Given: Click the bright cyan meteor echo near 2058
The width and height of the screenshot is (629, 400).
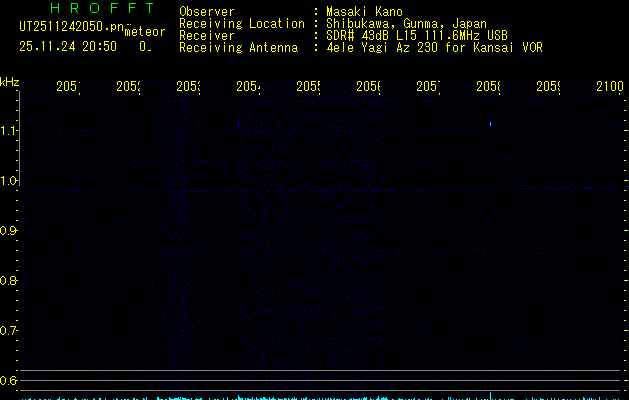Looking at the screenshot, I should (x=490, y=124).
